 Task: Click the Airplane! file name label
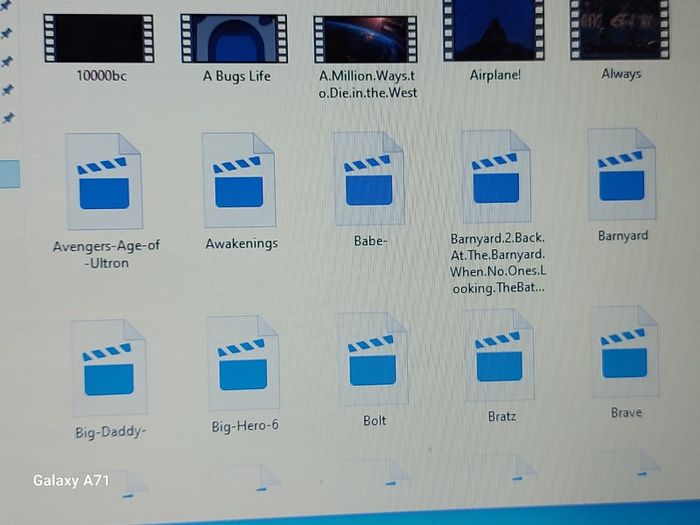pos(495,75)
